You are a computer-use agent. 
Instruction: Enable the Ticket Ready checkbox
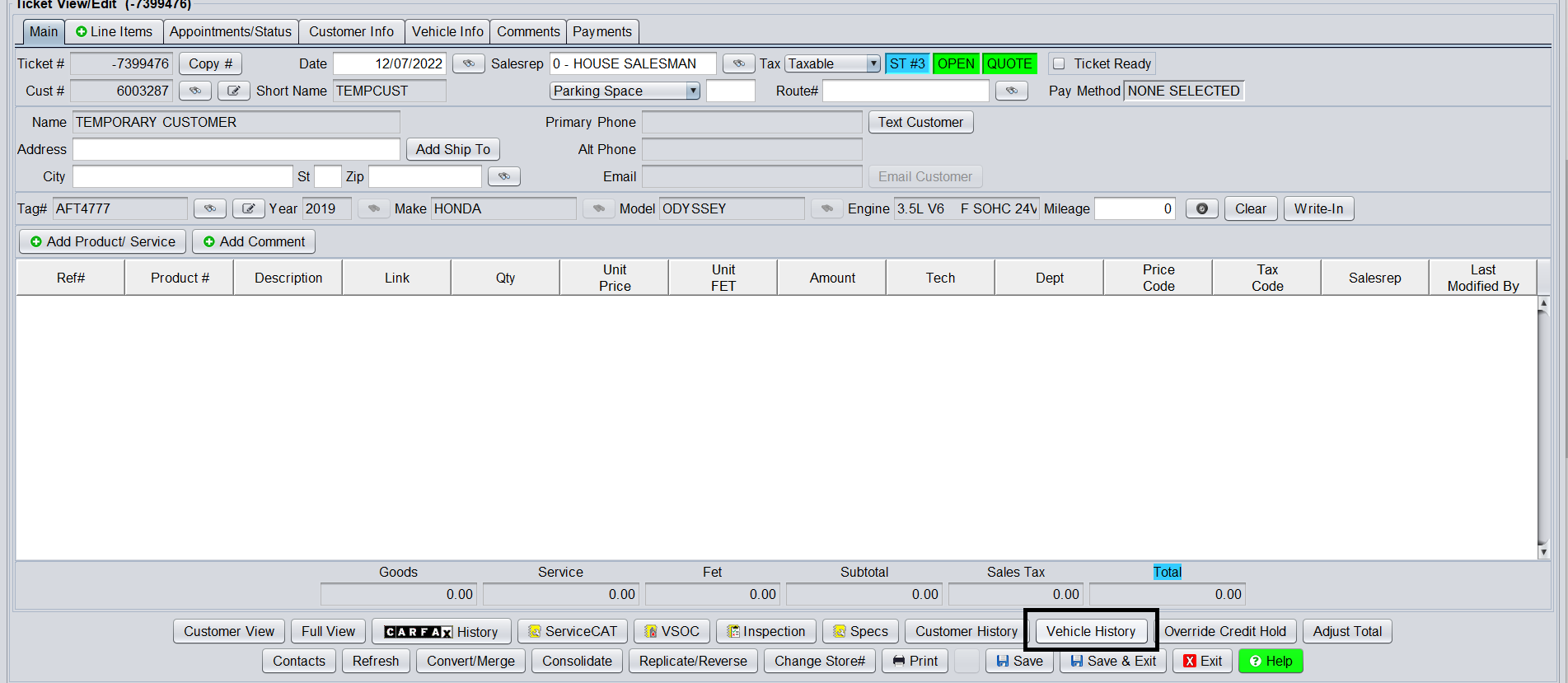pos(1060,63)
